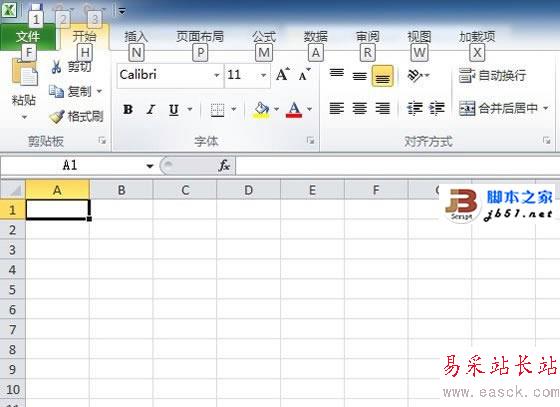The height and width of the screenshot is (407, 560).
Task: Toggle Underline formatting
Action: pyautogui.click(x=174, y=110)
